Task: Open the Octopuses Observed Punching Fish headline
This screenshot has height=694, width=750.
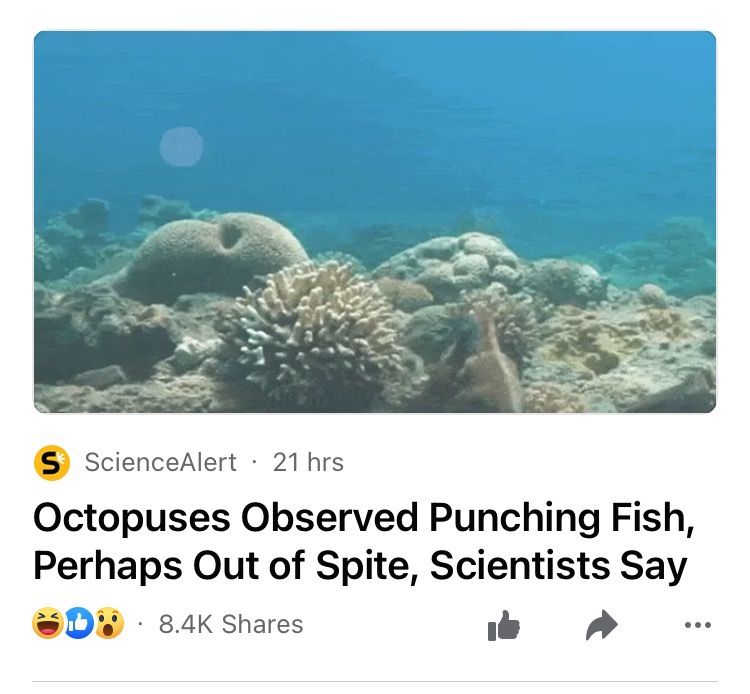Action: tap(364, 541)
